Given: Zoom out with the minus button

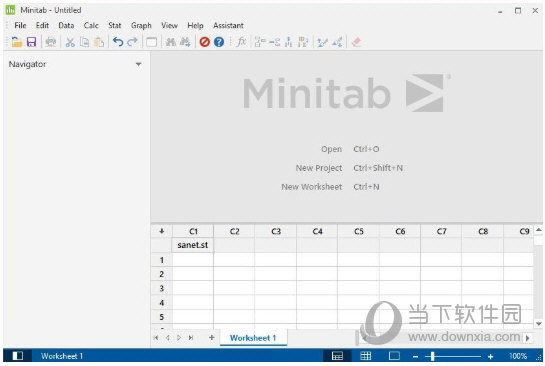Looking at the screenshot, I should pyautogui.click(x=415, y=356).
